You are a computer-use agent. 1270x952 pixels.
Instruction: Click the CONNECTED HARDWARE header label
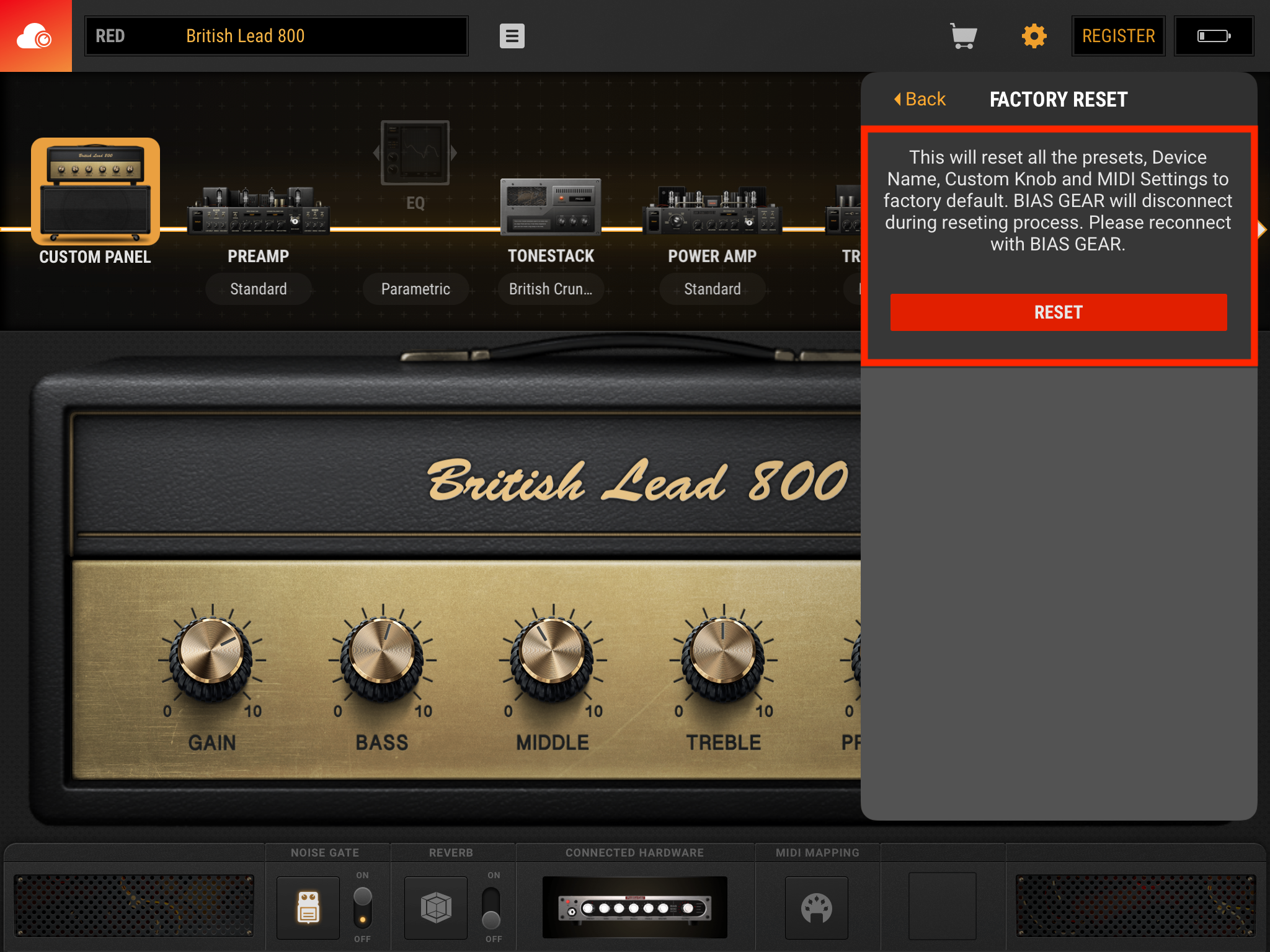634,853
